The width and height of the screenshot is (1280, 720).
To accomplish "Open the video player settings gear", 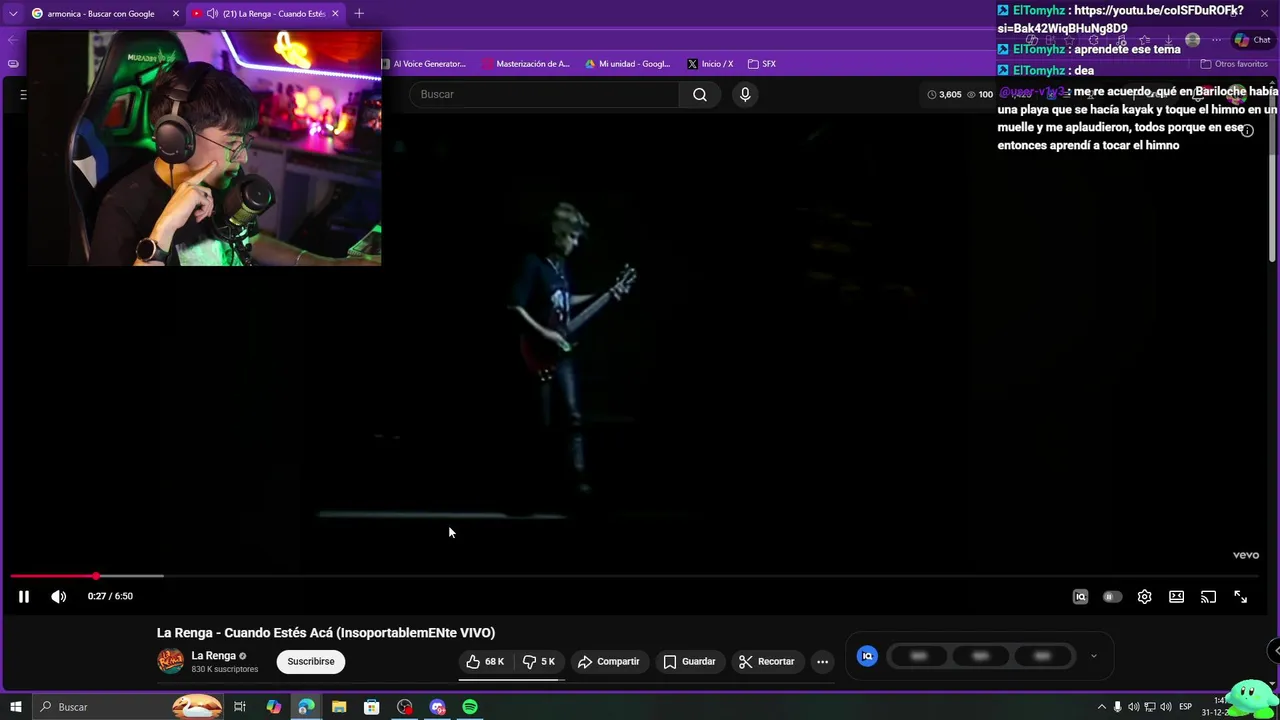I will [x=1144, y=597].
